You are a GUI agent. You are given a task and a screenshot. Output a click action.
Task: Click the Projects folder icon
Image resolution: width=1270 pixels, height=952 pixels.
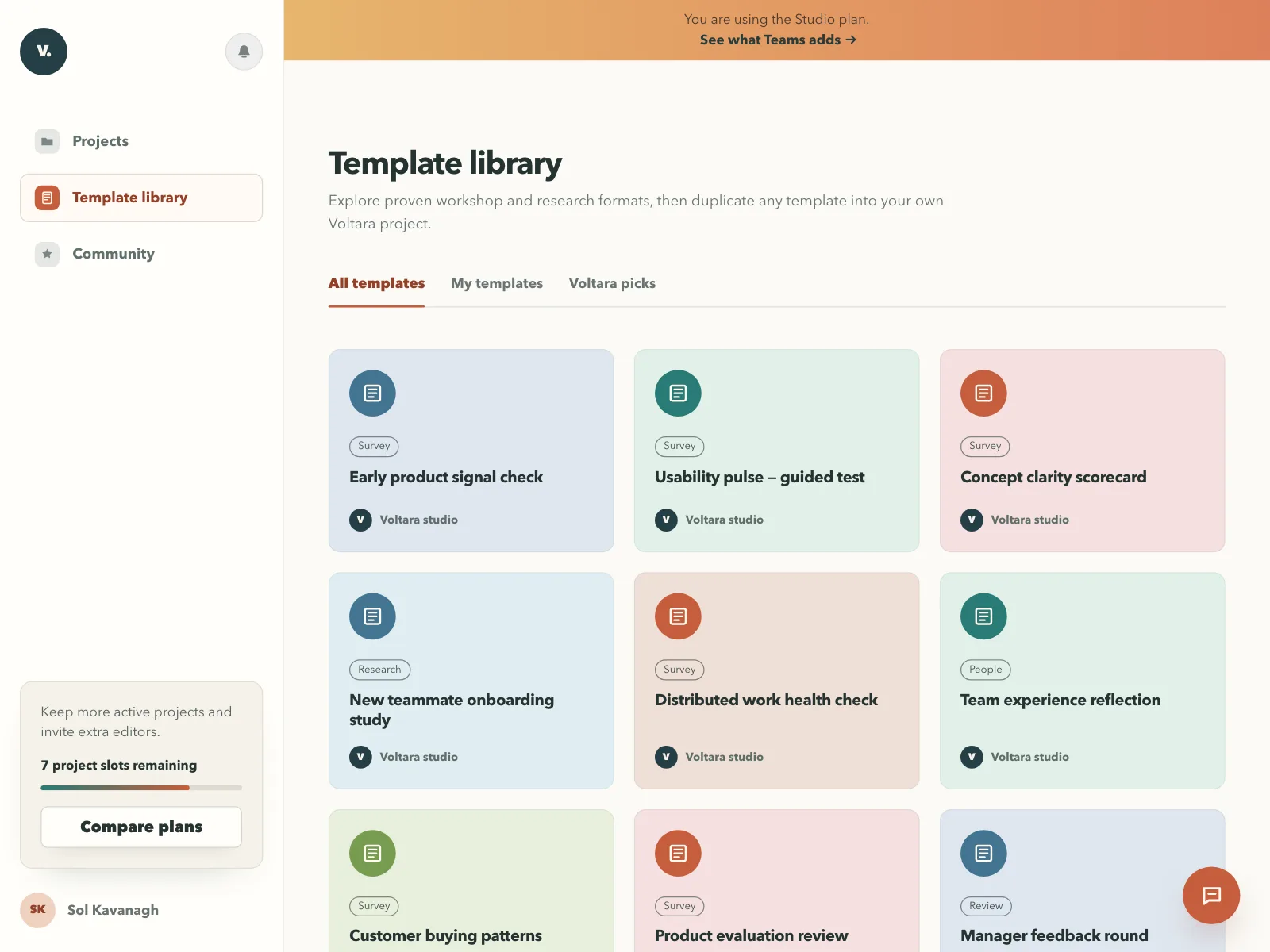click(47, 141)
